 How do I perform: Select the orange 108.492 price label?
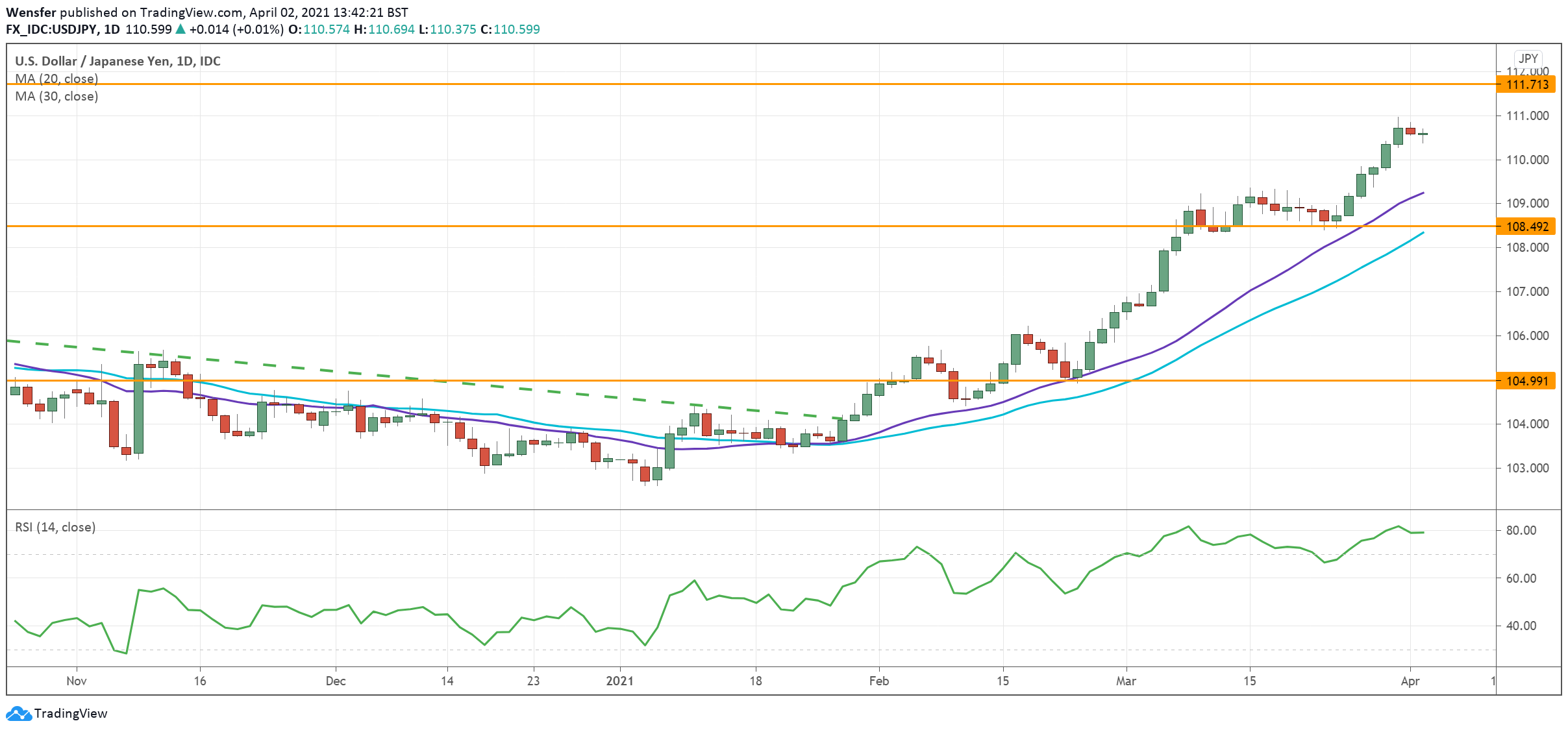1526,226
